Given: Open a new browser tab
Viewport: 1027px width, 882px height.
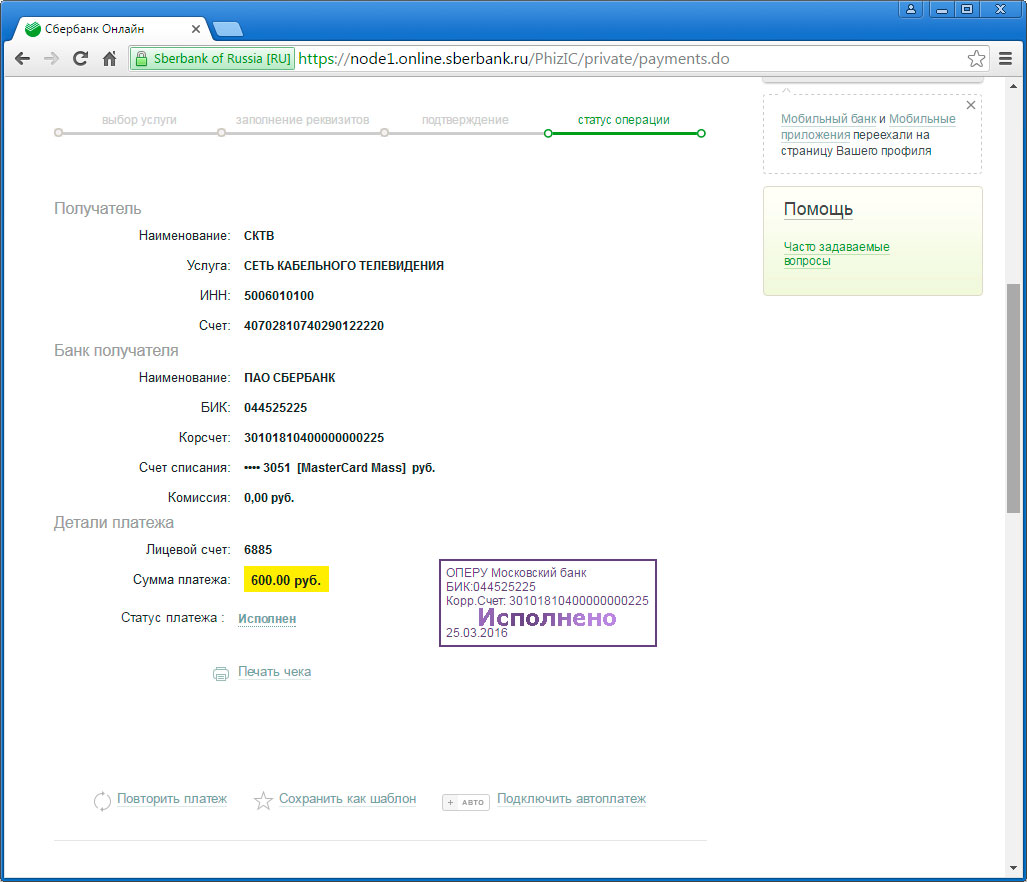Looking at the screenshot, I should (x=228, y=29).
